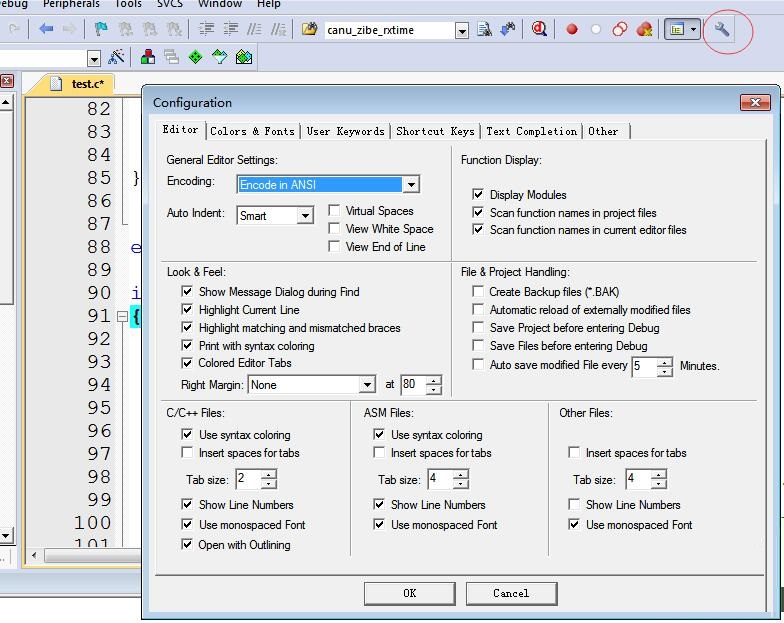Click the Enable/Disable Breakpoint white circle
This screenshot has width=784, height=623.
596,30
